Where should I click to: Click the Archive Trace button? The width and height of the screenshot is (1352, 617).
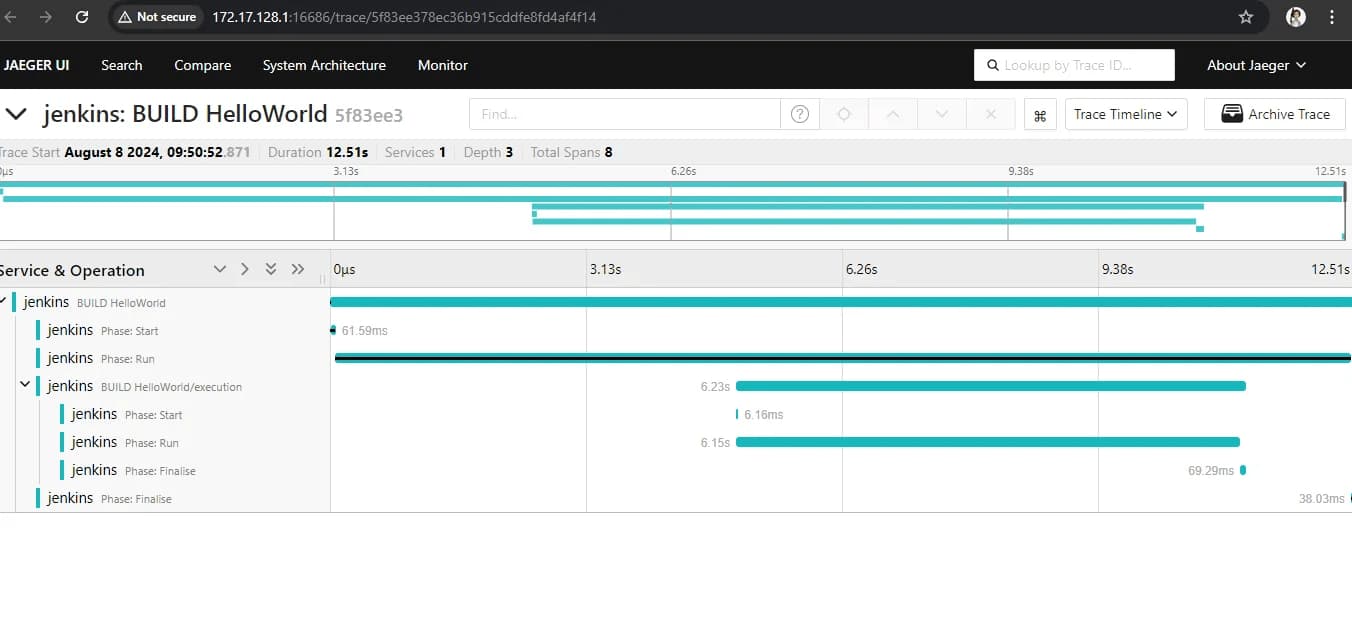tap(1276, 114)
